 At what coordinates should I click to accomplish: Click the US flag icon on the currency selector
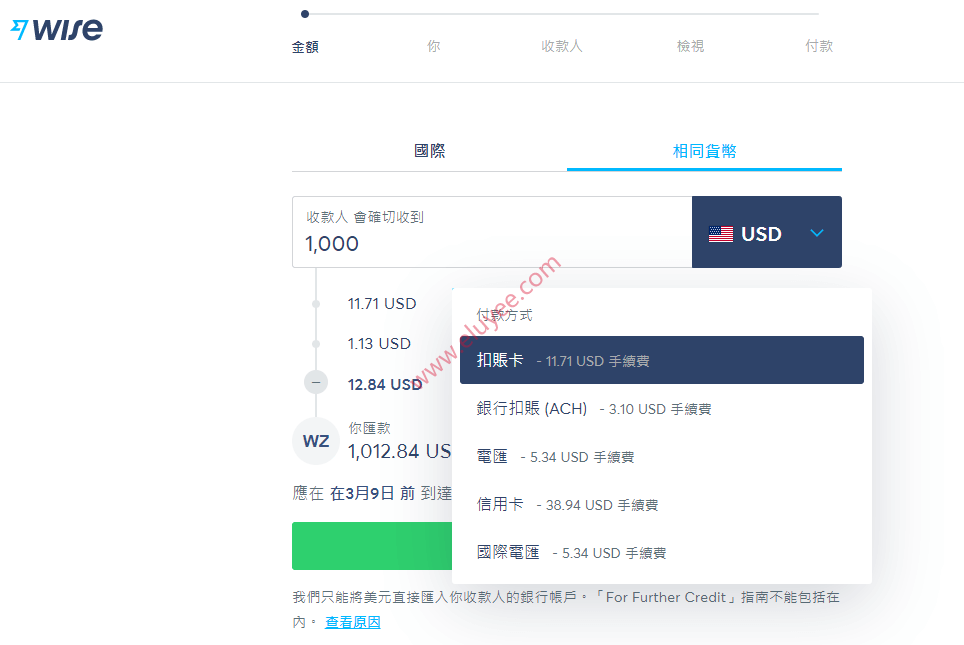[x=720, y=233]
